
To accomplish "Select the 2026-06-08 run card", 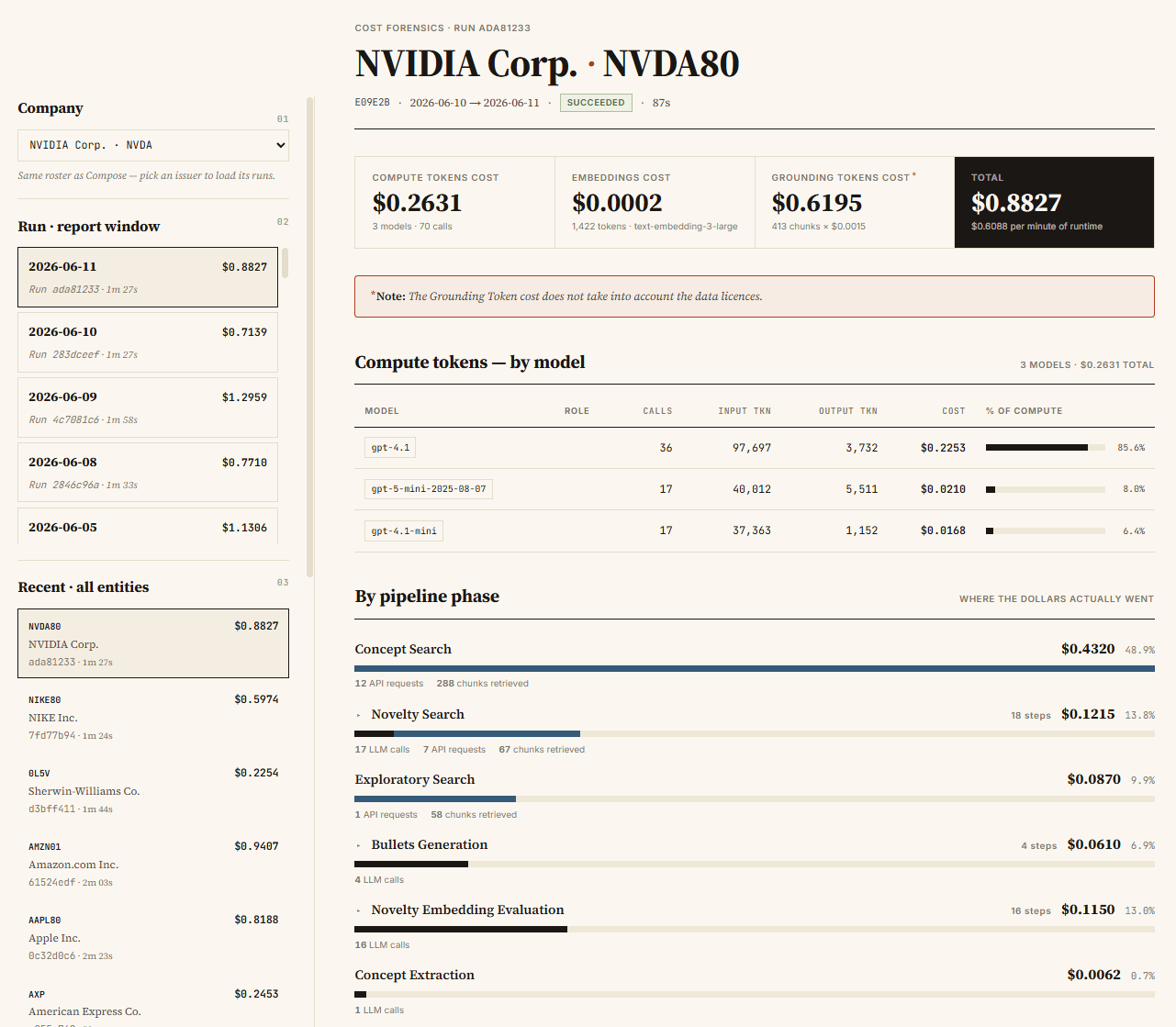I will 148,473.
